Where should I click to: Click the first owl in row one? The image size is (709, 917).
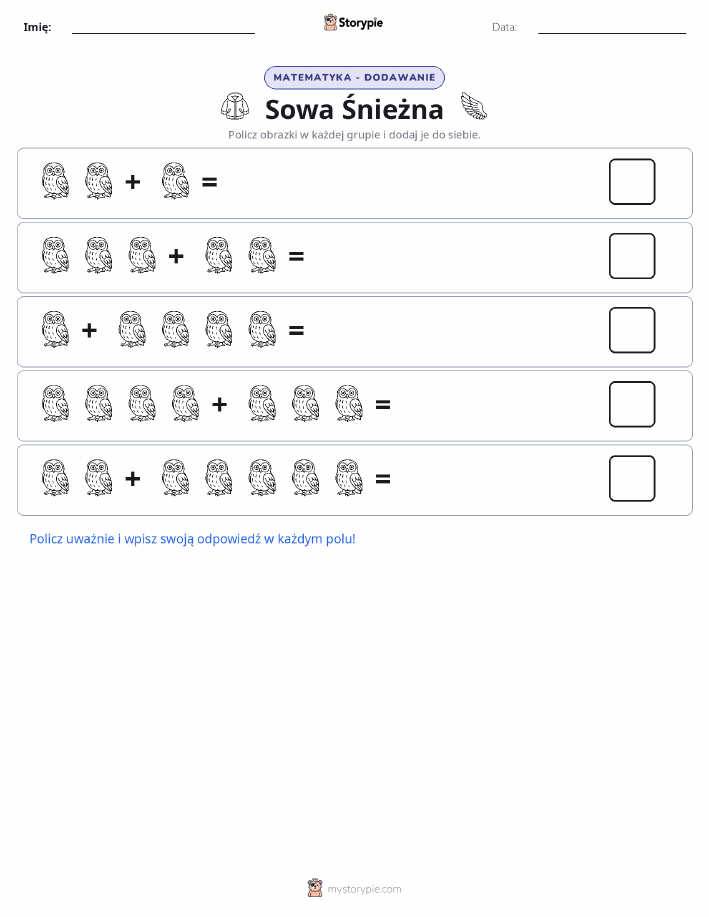55,181
